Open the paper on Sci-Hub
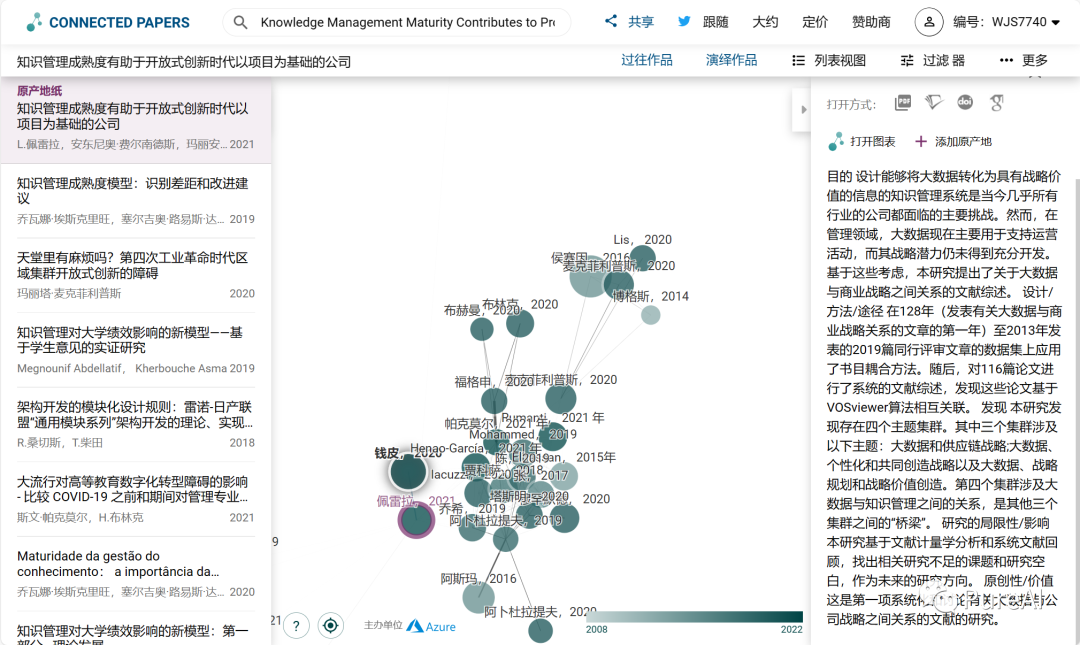 (933, 101)
